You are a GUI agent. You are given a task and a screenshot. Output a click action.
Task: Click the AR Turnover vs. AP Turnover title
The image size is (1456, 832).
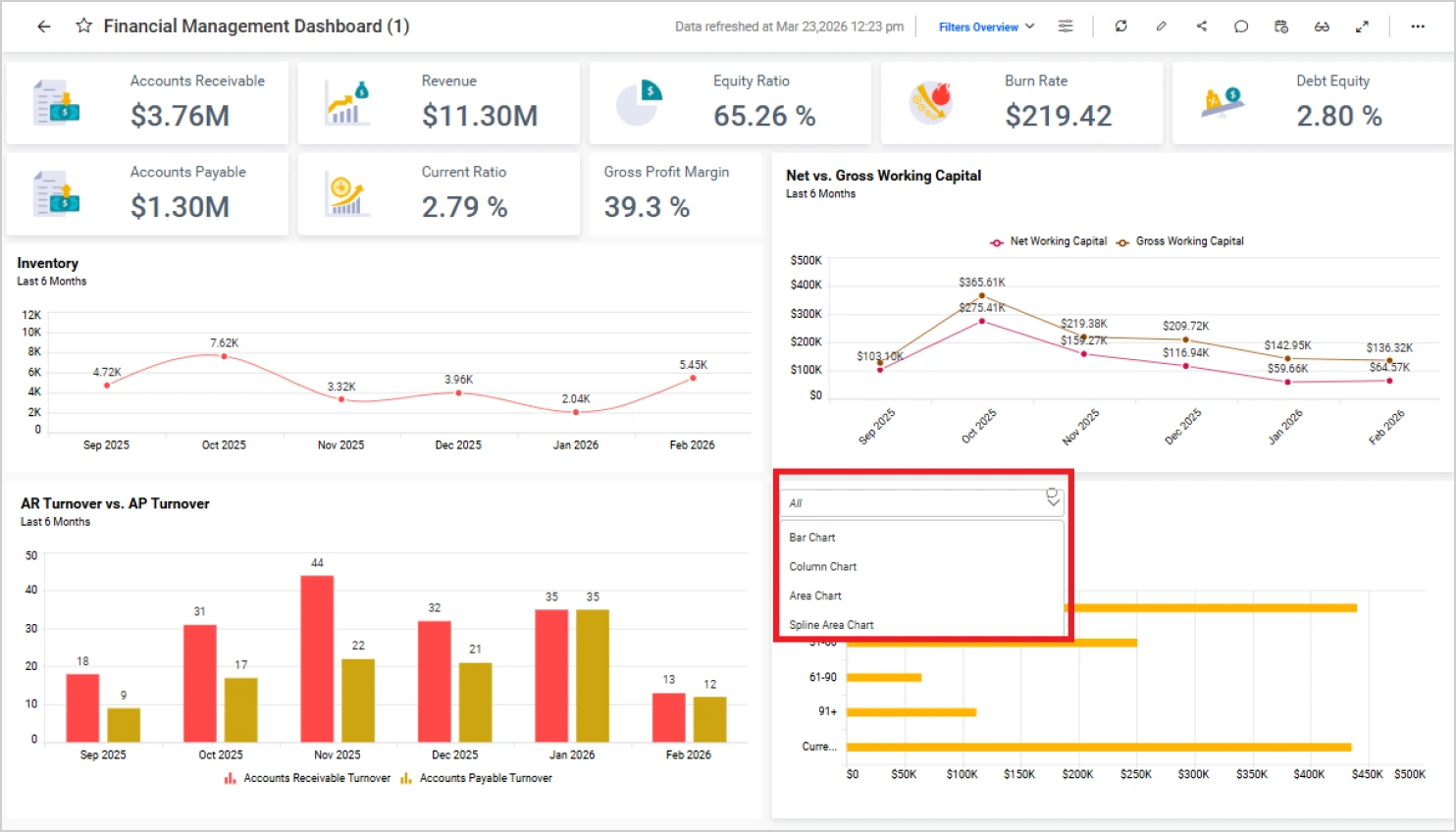pos(115,503)
